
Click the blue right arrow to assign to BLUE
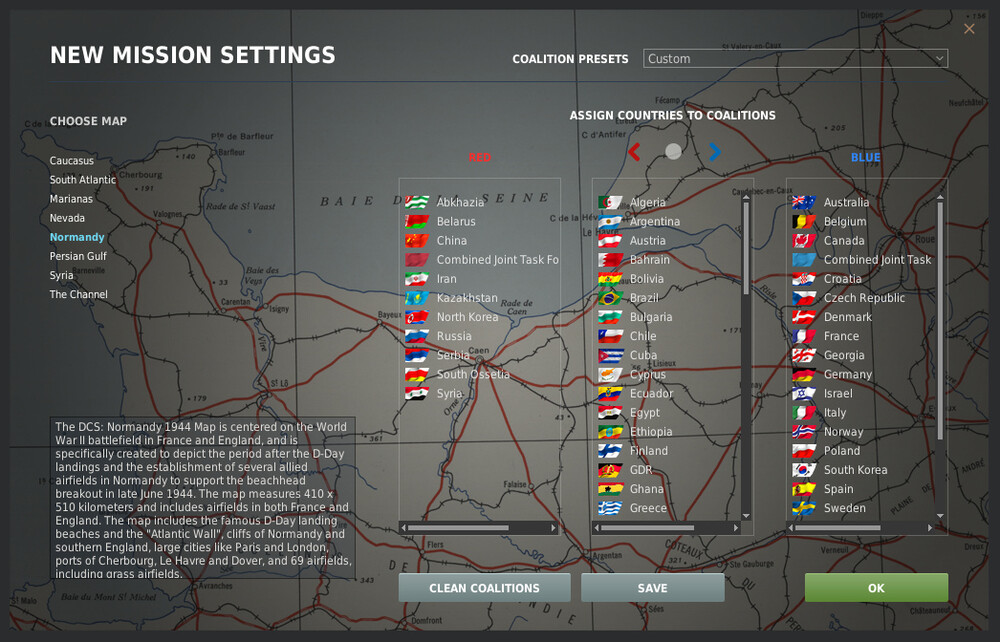click(714, 152)
